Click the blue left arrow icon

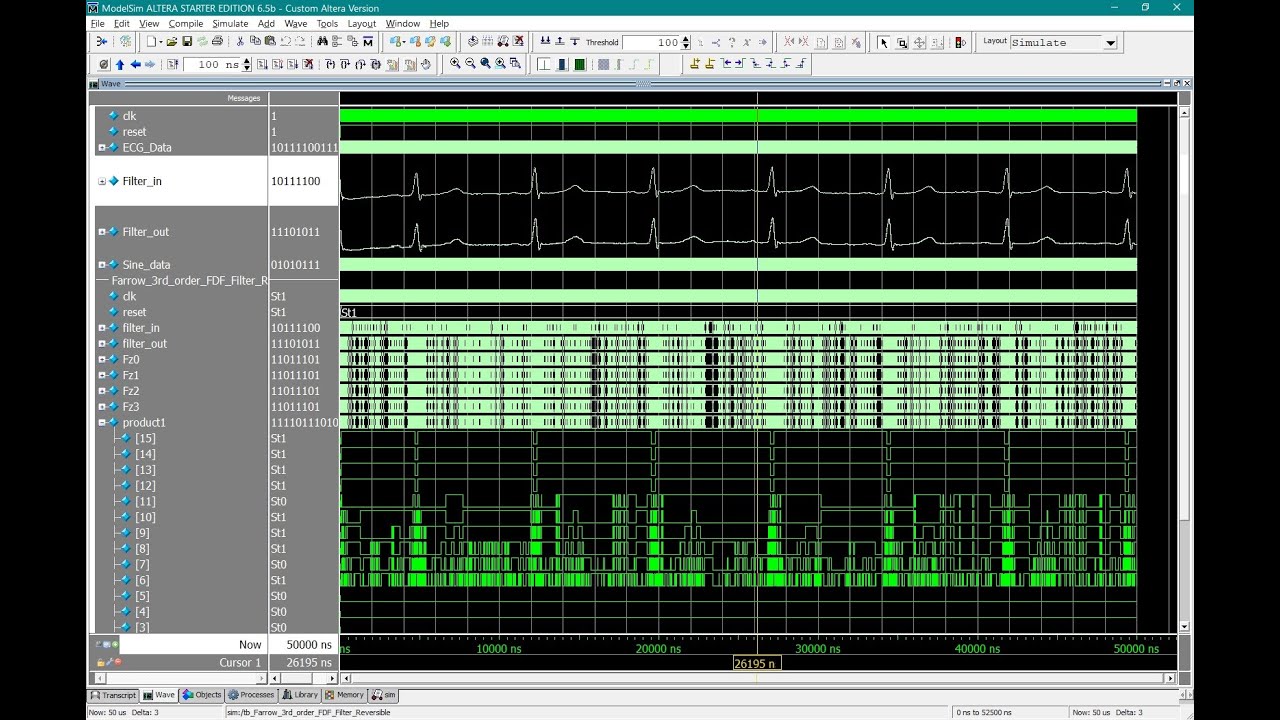[136, 64]
